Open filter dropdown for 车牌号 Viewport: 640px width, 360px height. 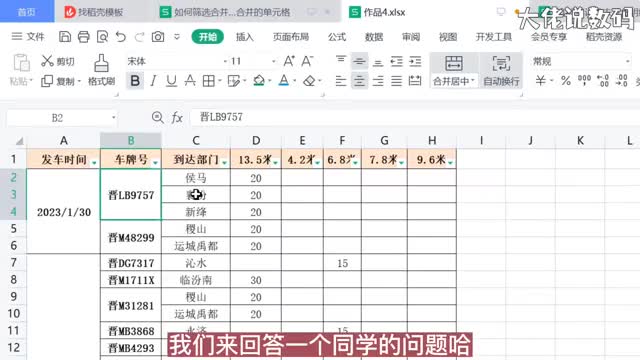pos(156,162)
